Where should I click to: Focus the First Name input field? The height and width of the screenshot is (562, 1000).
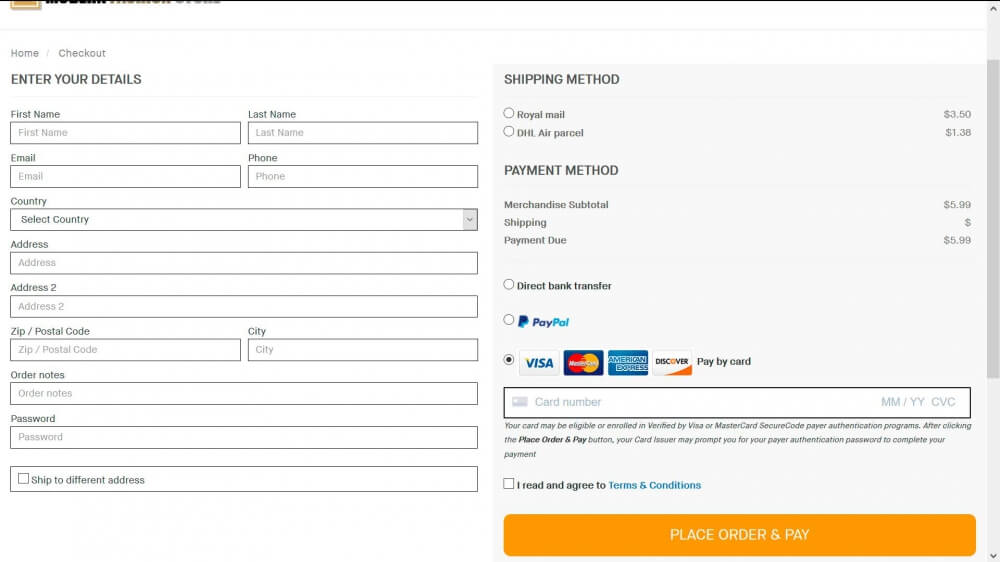(x=125, y=133)
